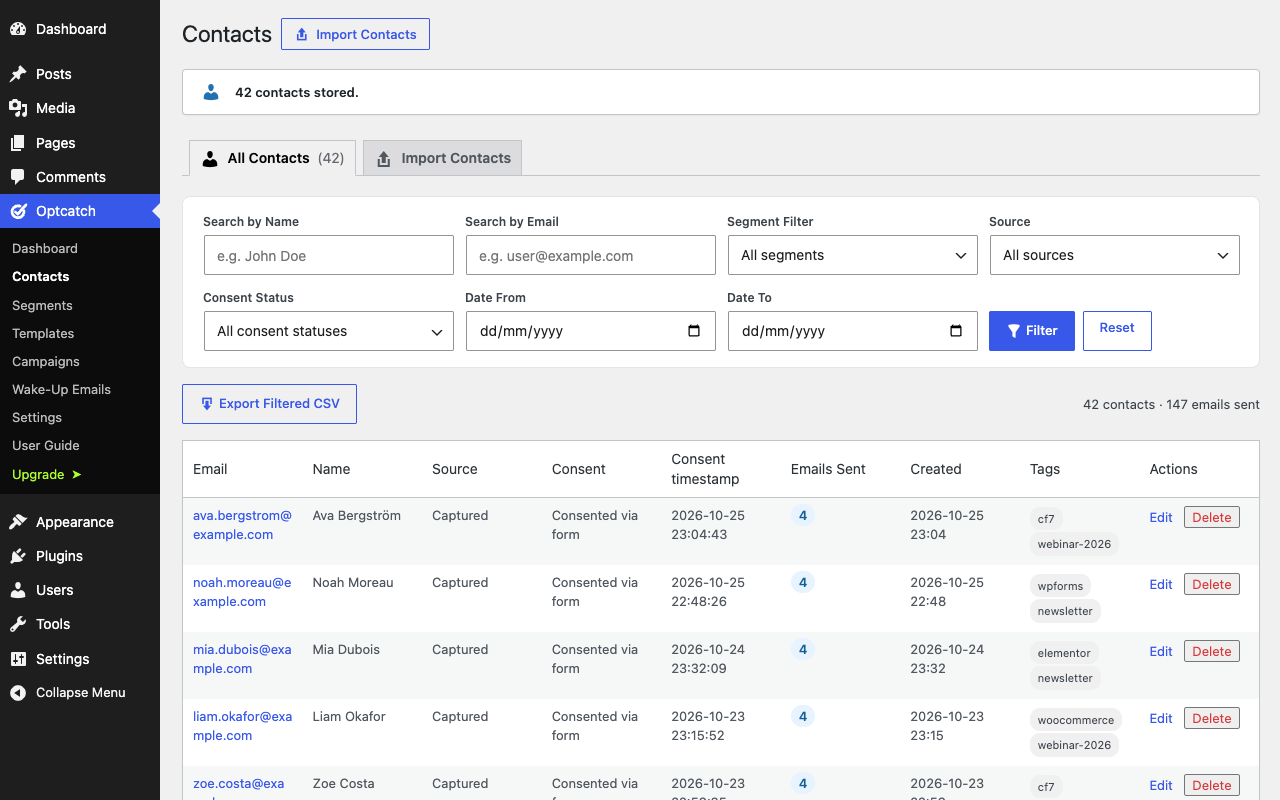Screen dimensions: 1280x800
Task: Click the Users person icon
Action: point(18,590)
